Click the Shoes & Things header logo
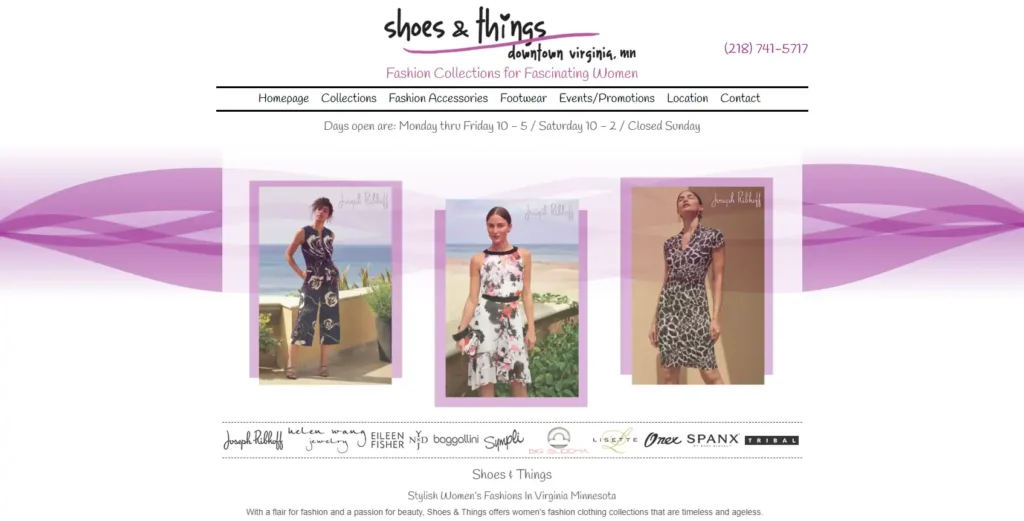This screenshot has height=521, width=1024. pyautogui.click(x=510, y=34)
